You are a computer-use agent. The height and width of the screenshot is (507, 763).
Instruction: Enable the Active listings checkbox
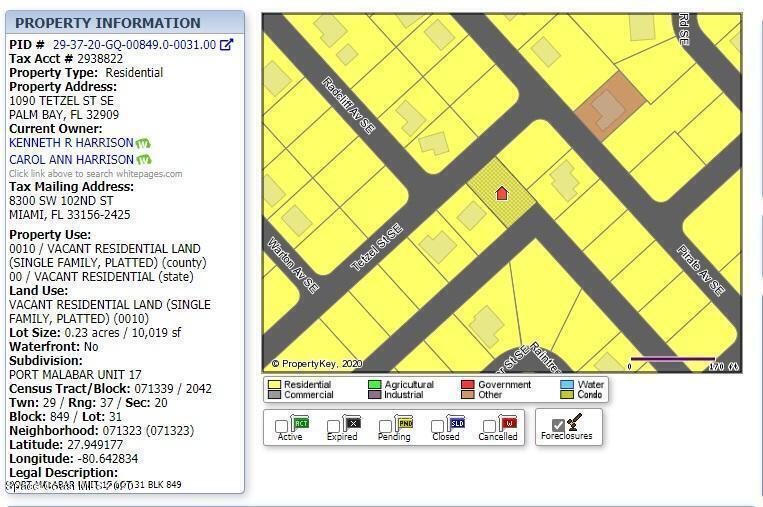(282, 427)
